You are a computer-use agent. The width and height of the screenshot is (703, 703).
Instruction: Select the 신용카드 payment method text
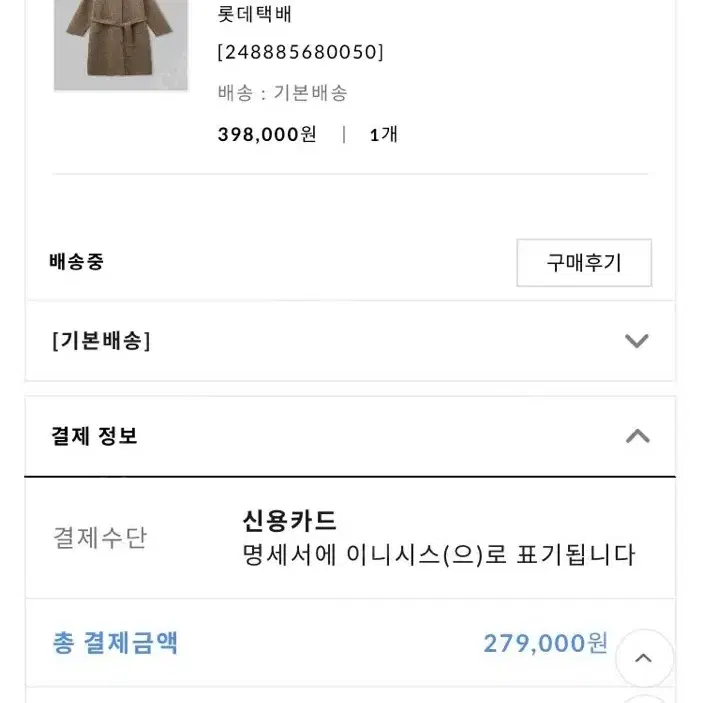coord(290,521)
